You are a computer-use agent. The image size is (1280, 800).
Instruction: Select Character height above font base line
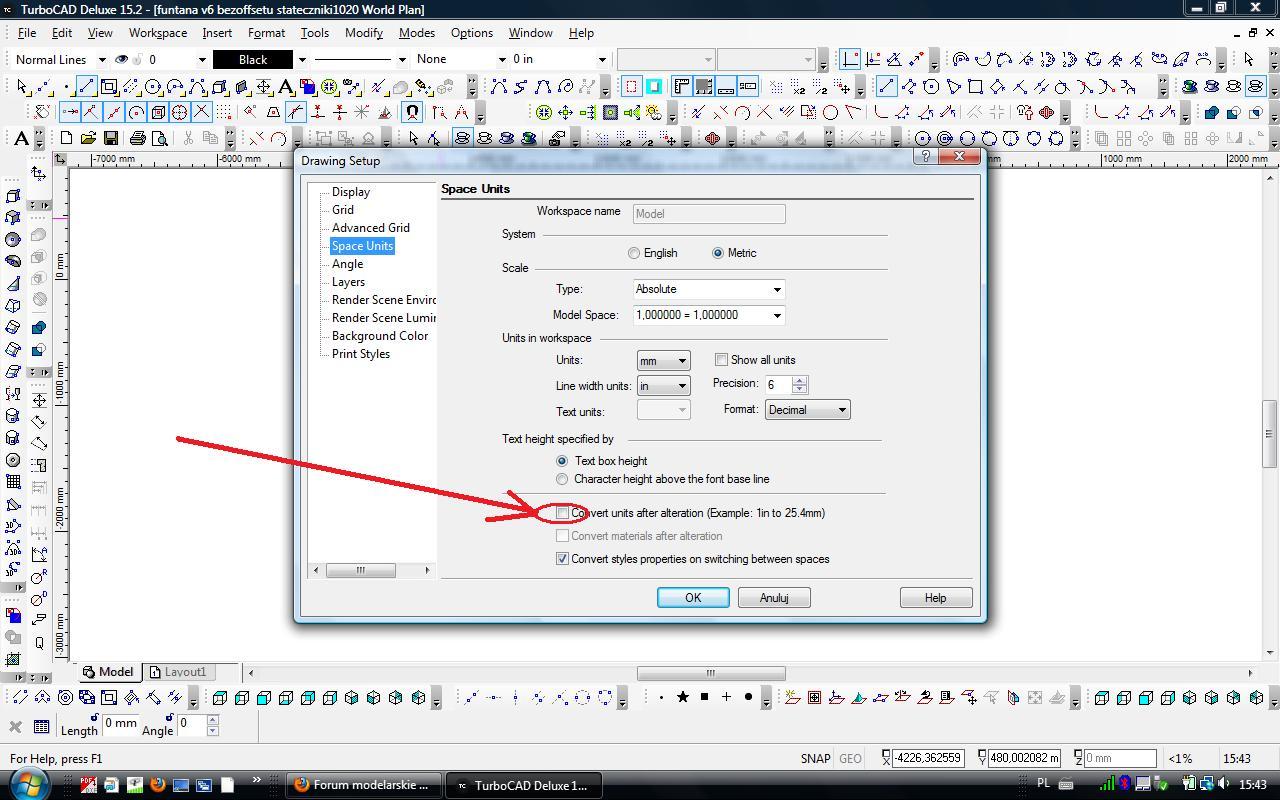pos(562,480)
